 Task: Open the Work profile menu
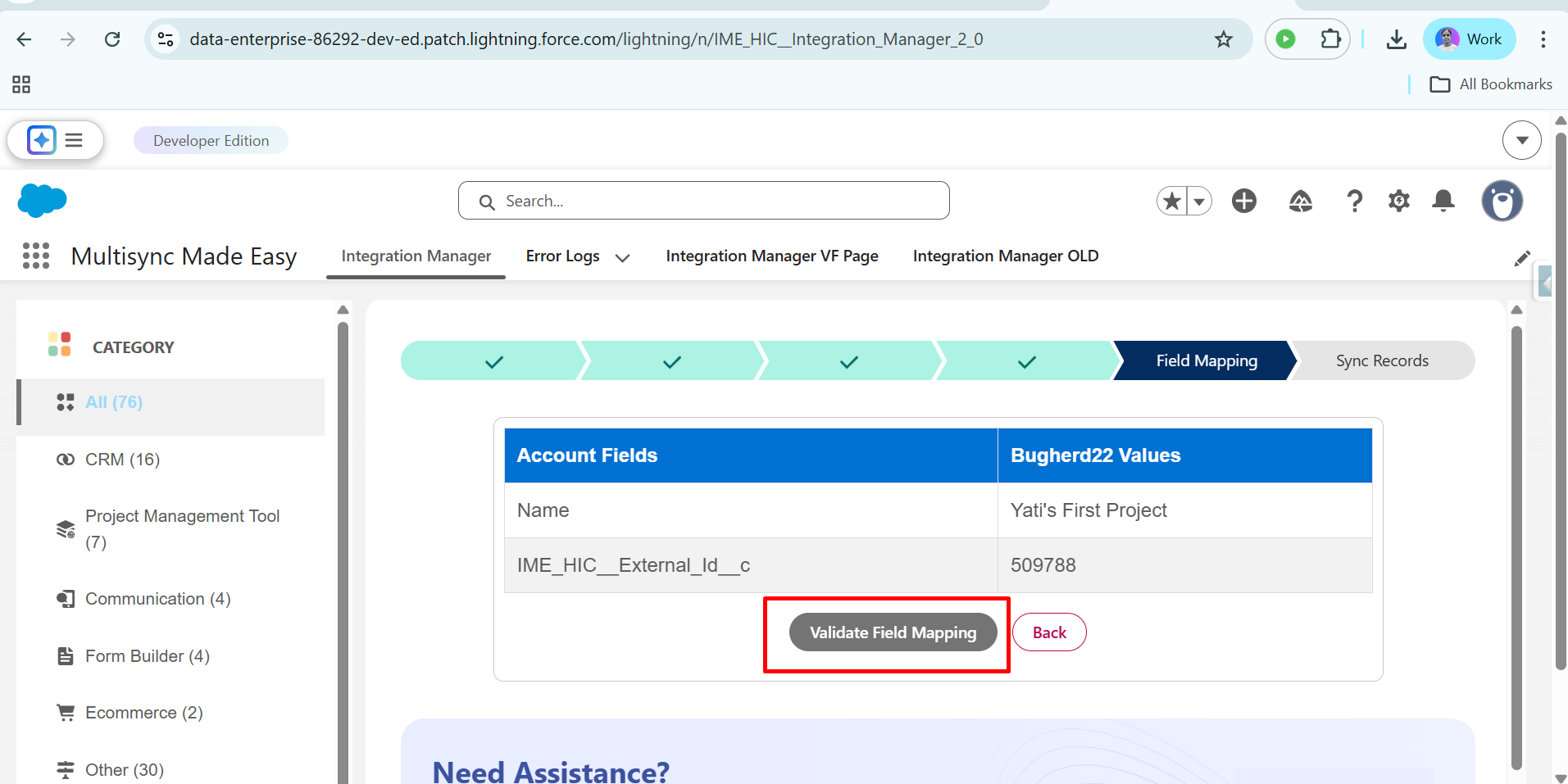(1470, 39)
